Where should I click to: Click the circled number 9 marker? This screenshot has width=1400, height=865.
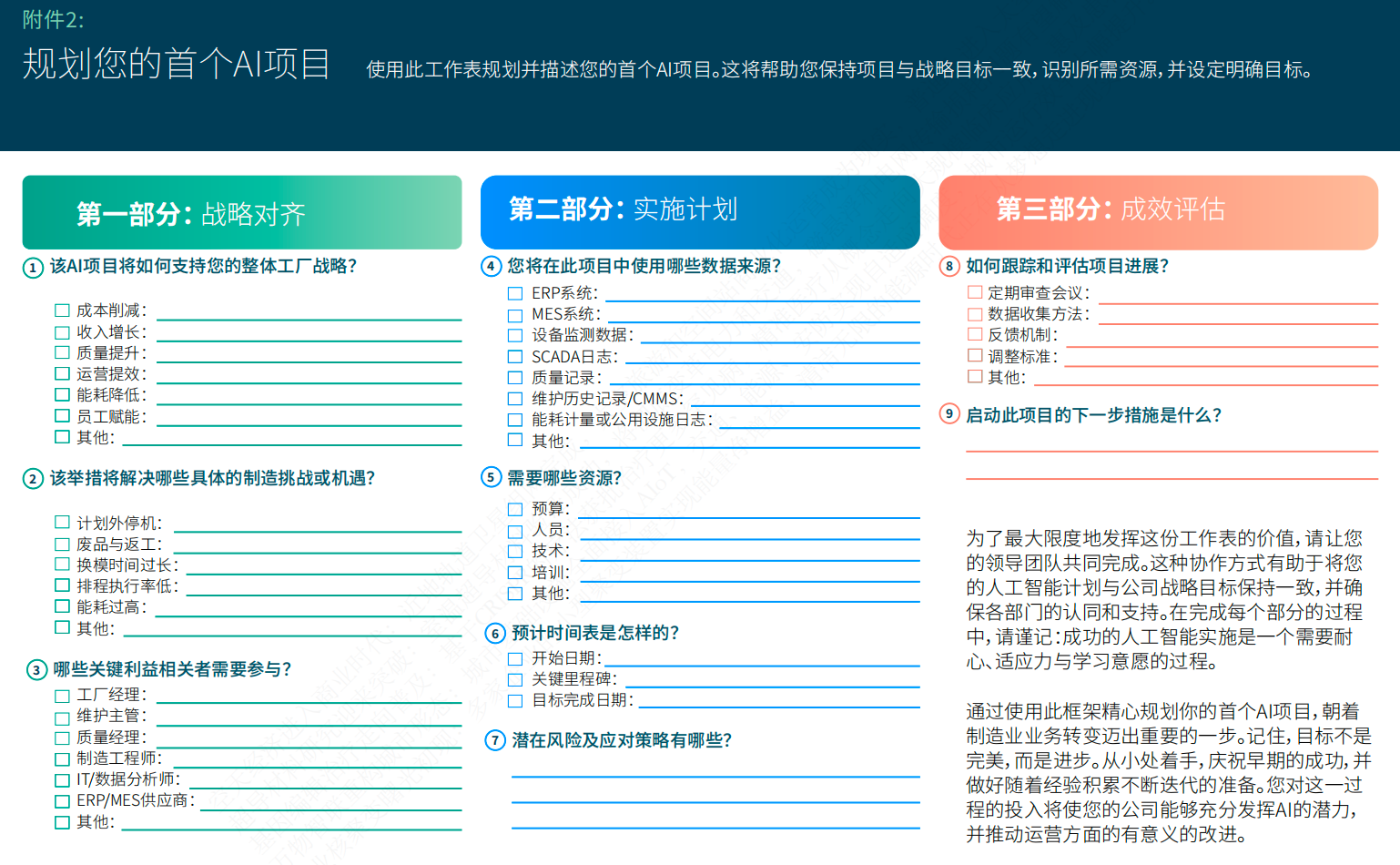pos(949,413)
